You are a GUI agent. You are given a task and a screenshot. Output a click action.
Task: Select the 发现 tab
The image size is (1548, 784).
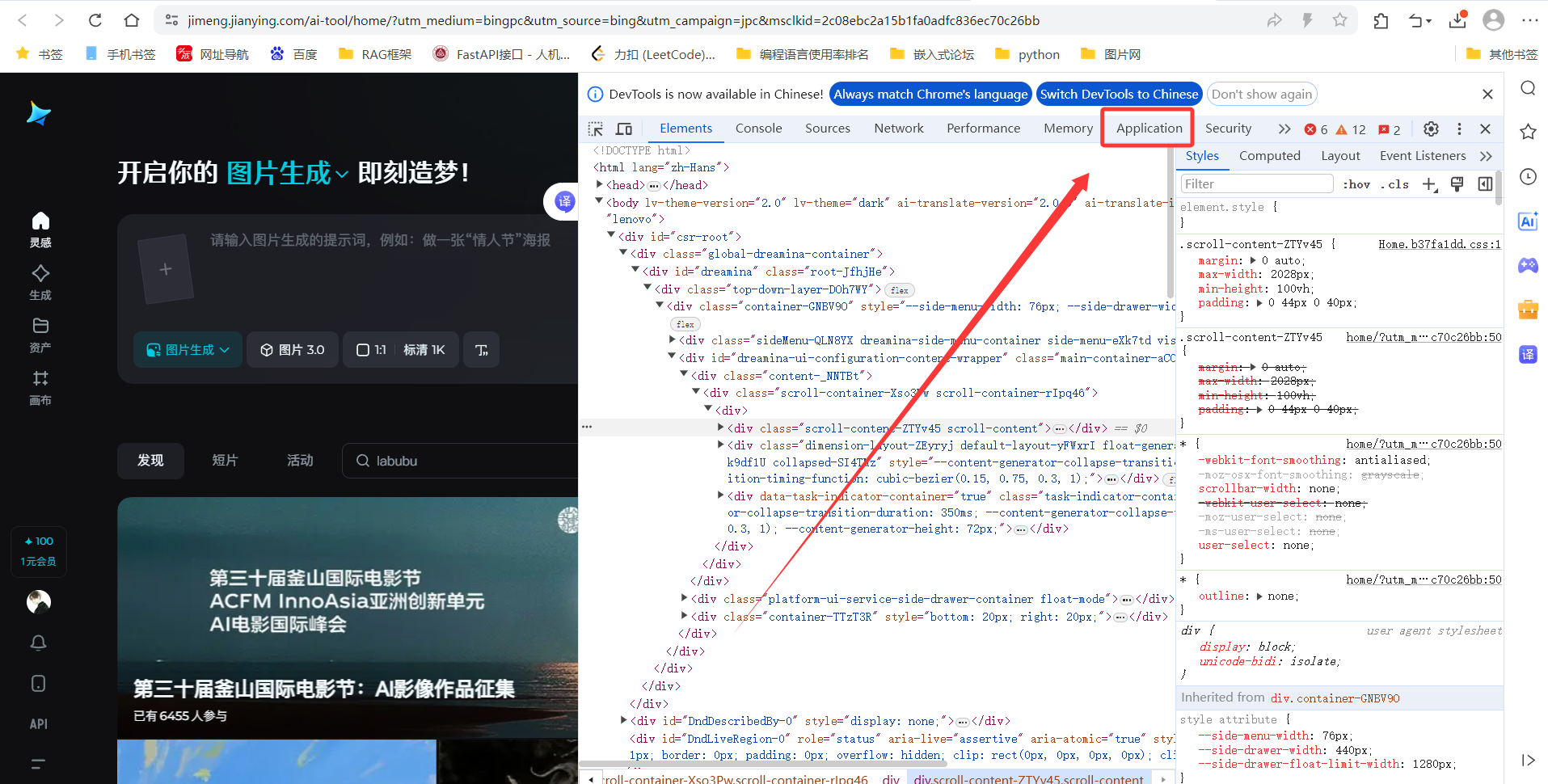[150, 461]
